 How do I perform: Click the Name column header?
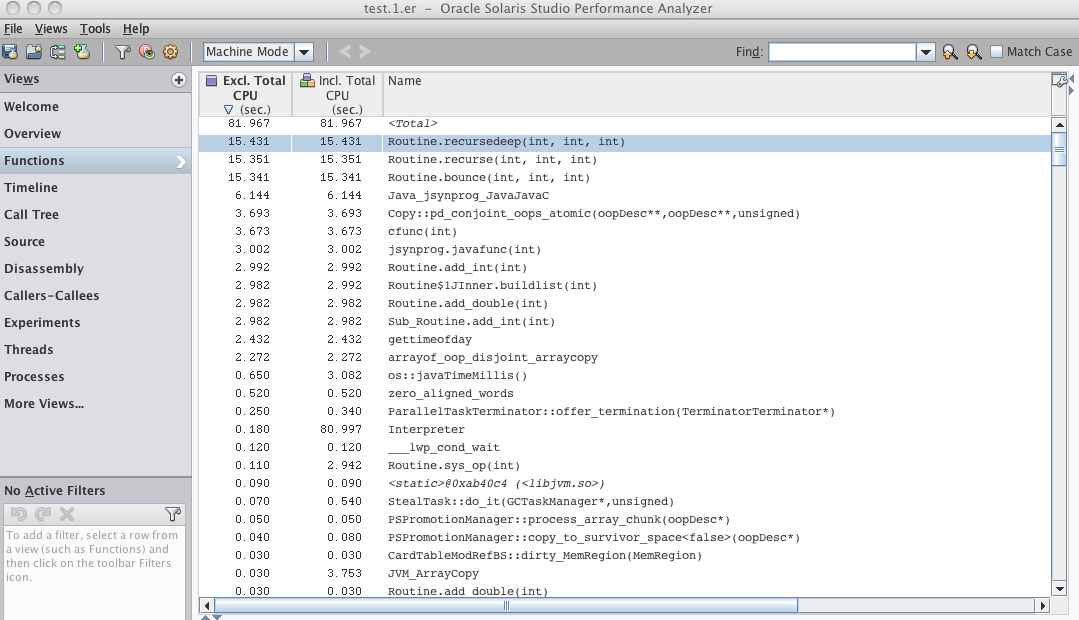tap(716, 94)
